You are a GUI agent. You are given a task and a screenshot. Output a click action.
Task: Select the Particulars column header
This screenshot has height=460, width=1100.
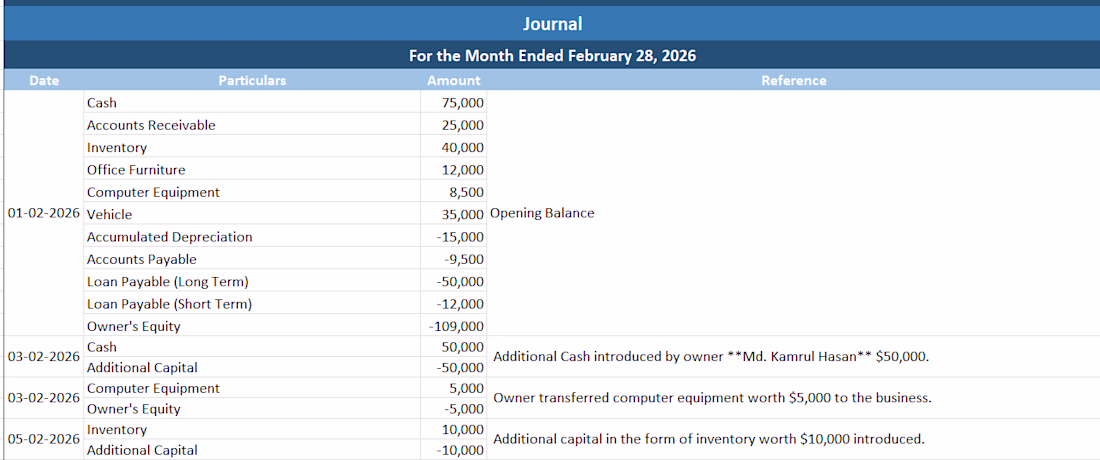point(252,81)
